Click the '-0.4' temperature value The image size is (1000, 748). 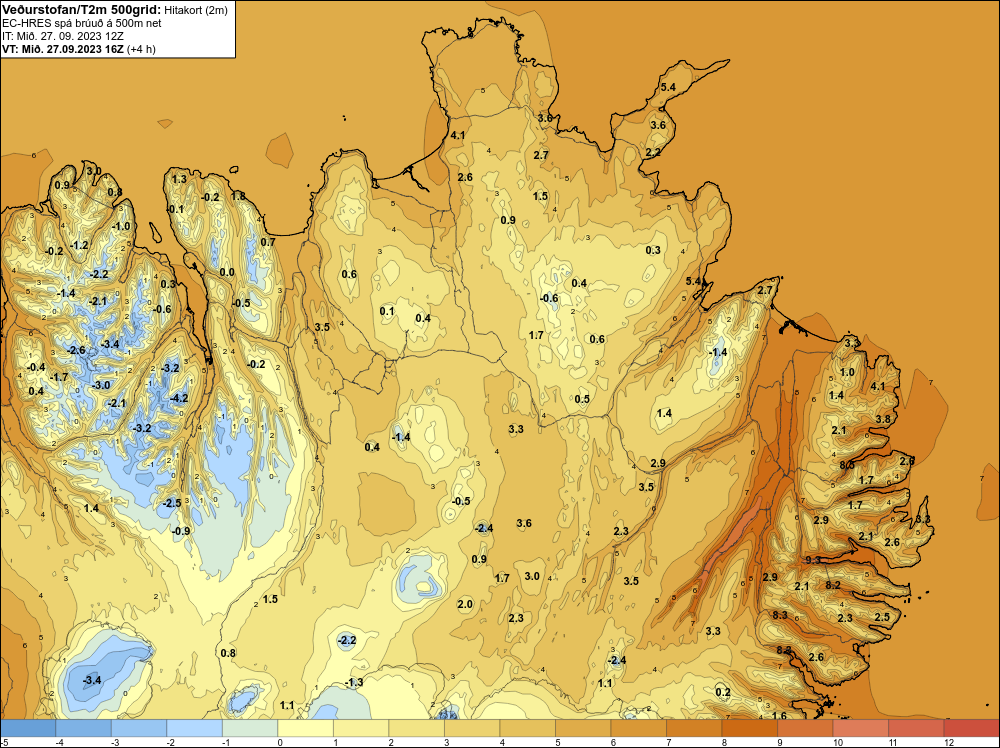coord(36,367)
